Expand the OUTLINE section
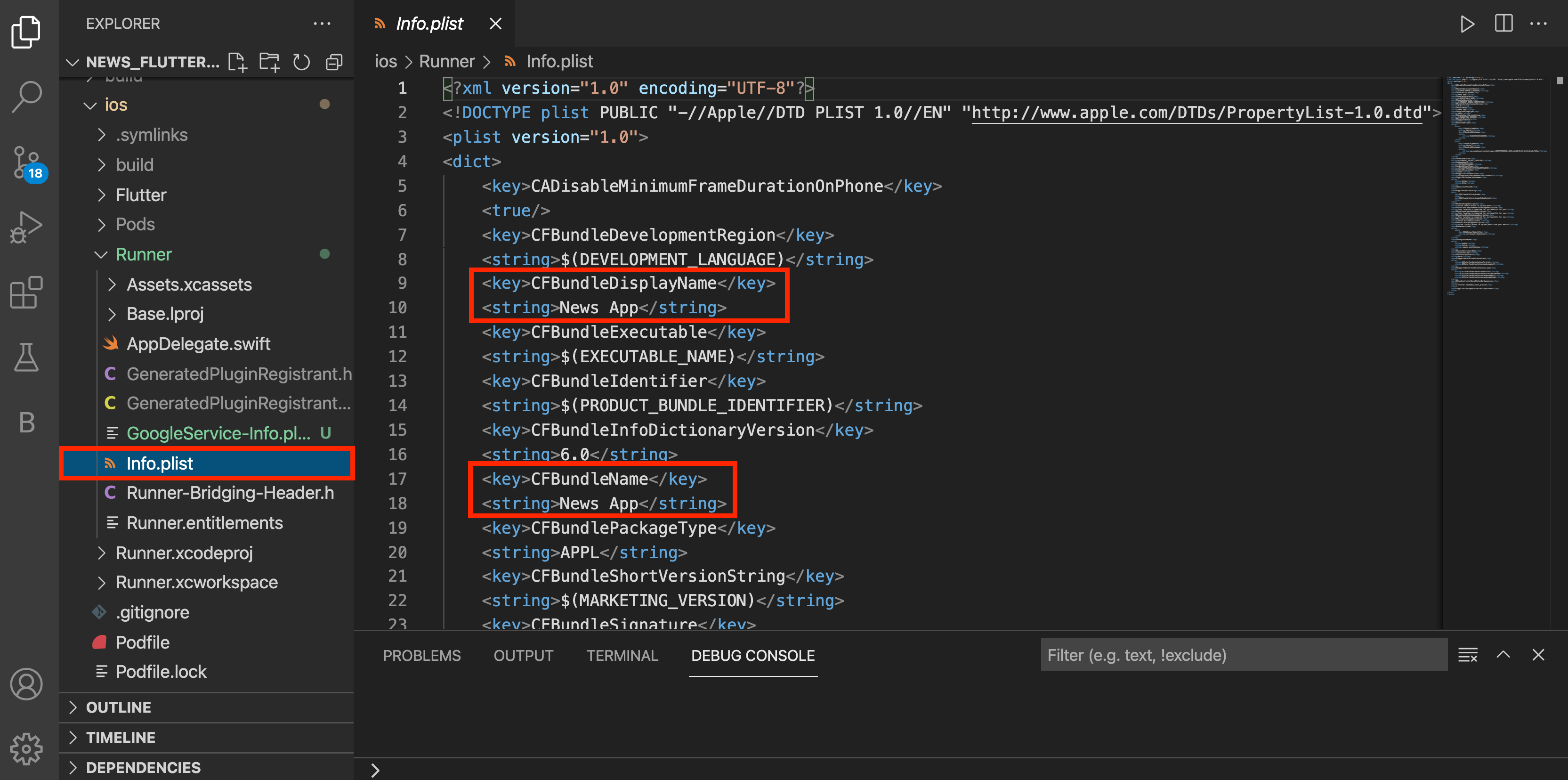 coord(119,707)
